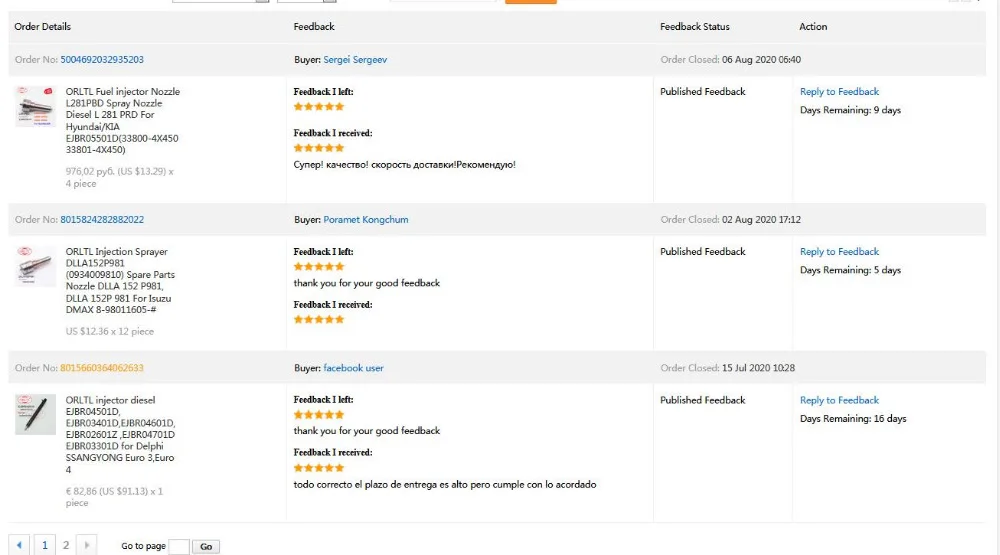The height and width of the screenshot is (555, 1000).
Task: Reply to Feedback for Poramet Kongchum order
Action: click(x=839, y=252)
